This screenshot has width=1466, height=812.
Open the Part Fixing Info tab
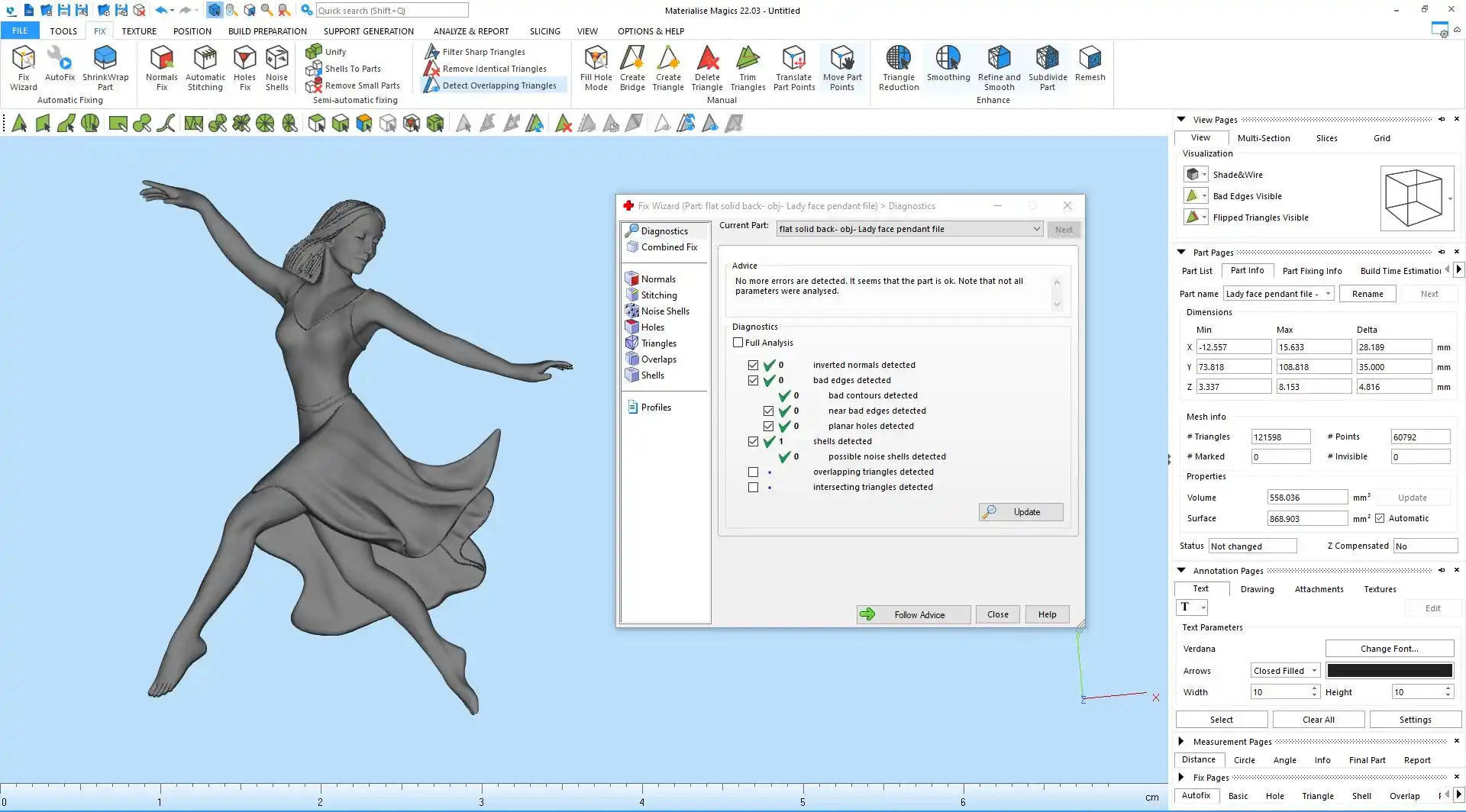tap(1312, 271)
